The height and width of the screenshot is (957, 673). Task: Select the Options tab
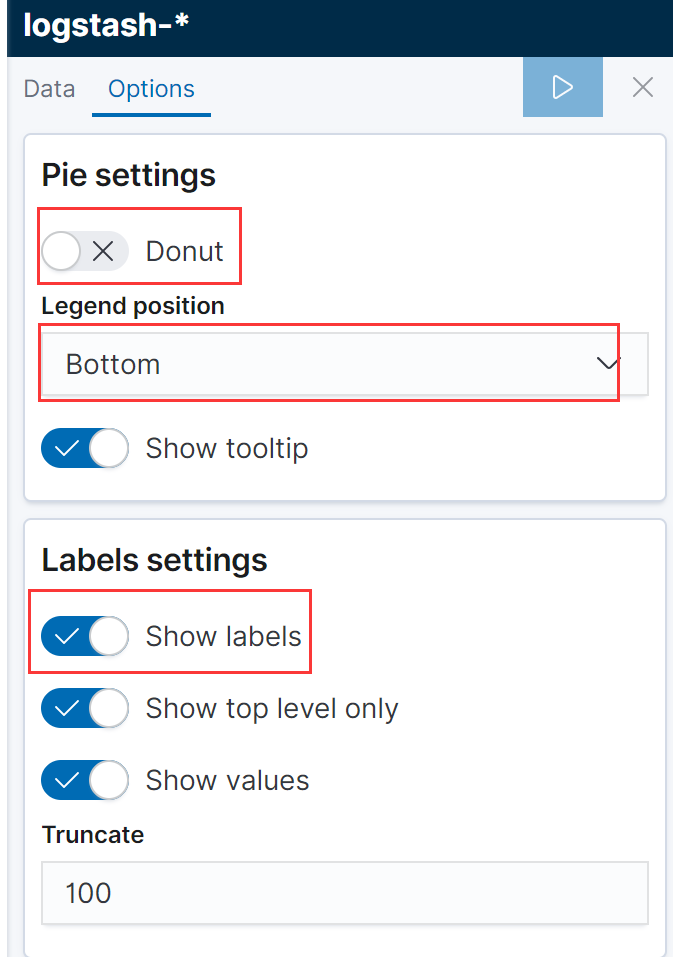(151, 89)
